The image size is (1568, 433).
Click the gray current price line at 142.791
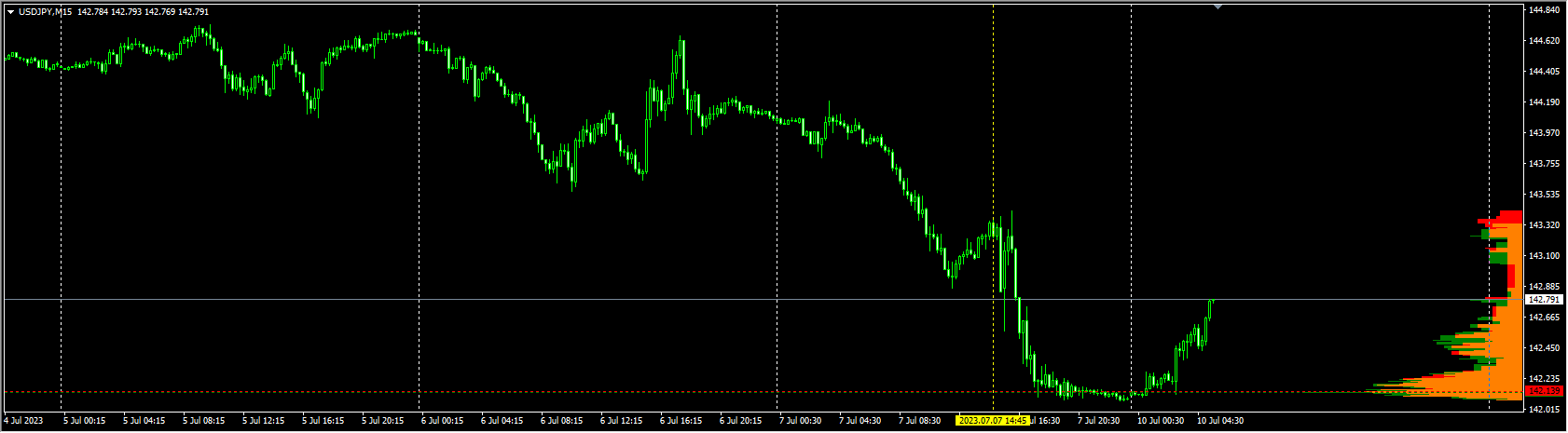click(763, 300)
